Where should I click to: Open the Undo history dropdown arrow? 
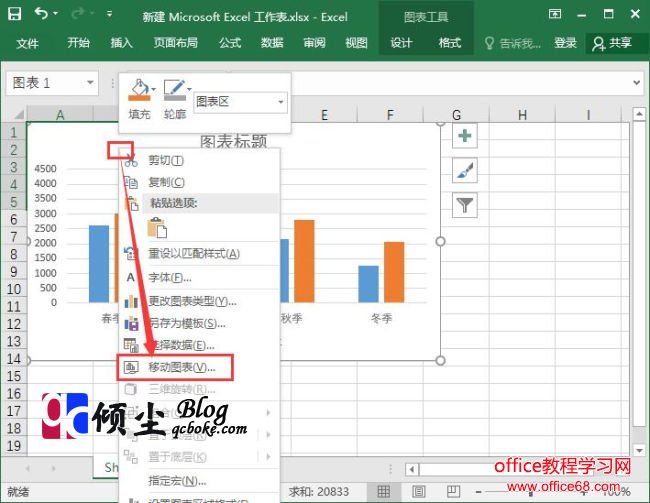coord(56,14)
